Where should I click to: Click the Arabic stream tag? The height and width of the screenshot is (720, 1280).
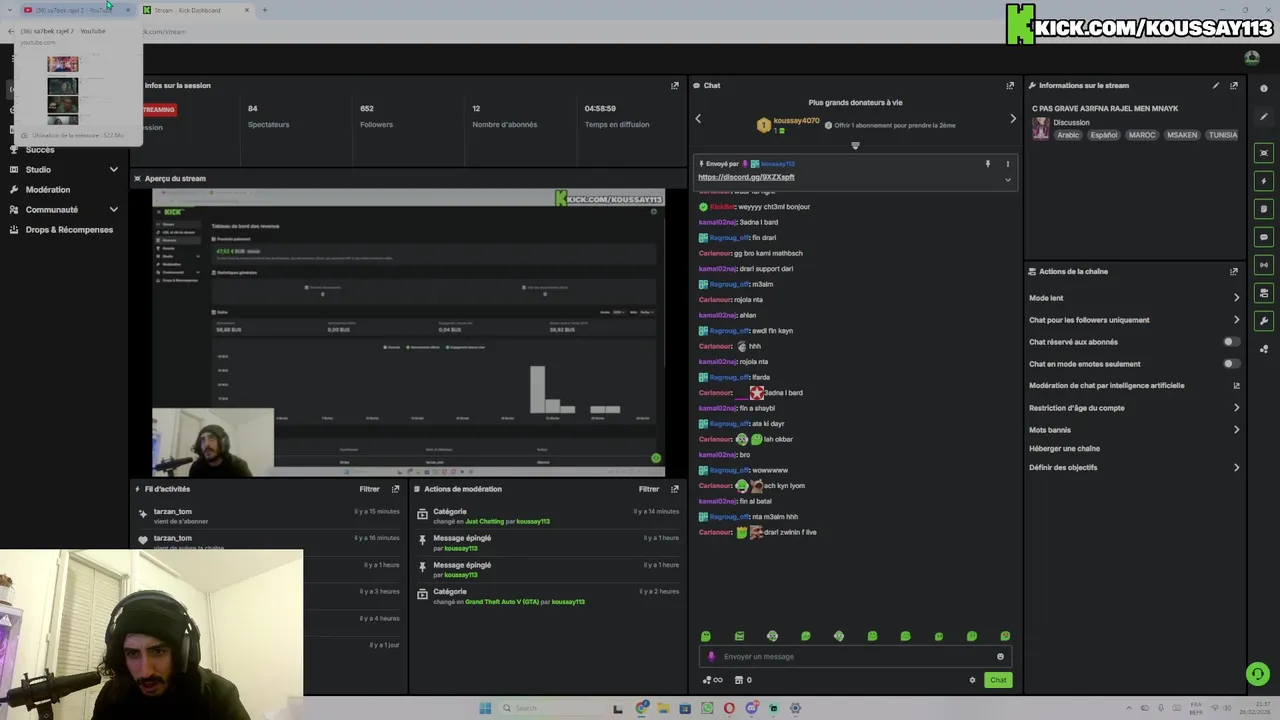tap(1068, 135)
